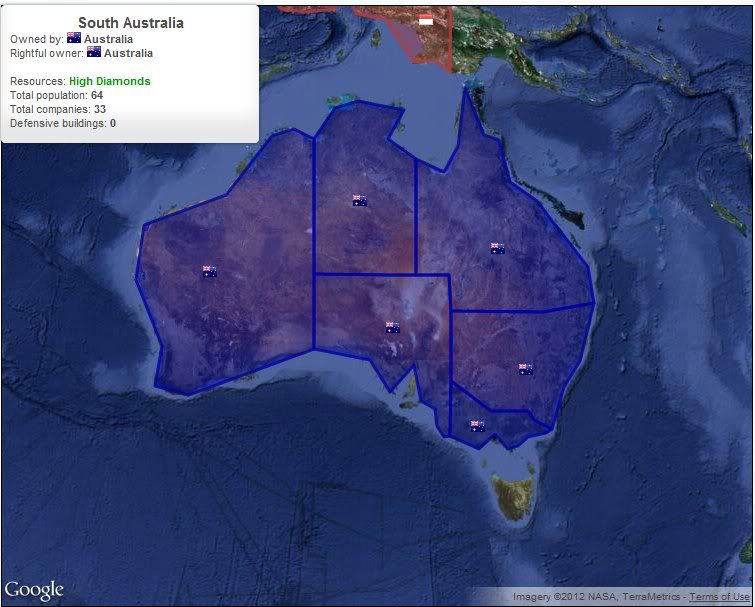This screenshot has height=607, width=755.
Task: Click 'Total companies: 33' line
Action: point(58,109)
